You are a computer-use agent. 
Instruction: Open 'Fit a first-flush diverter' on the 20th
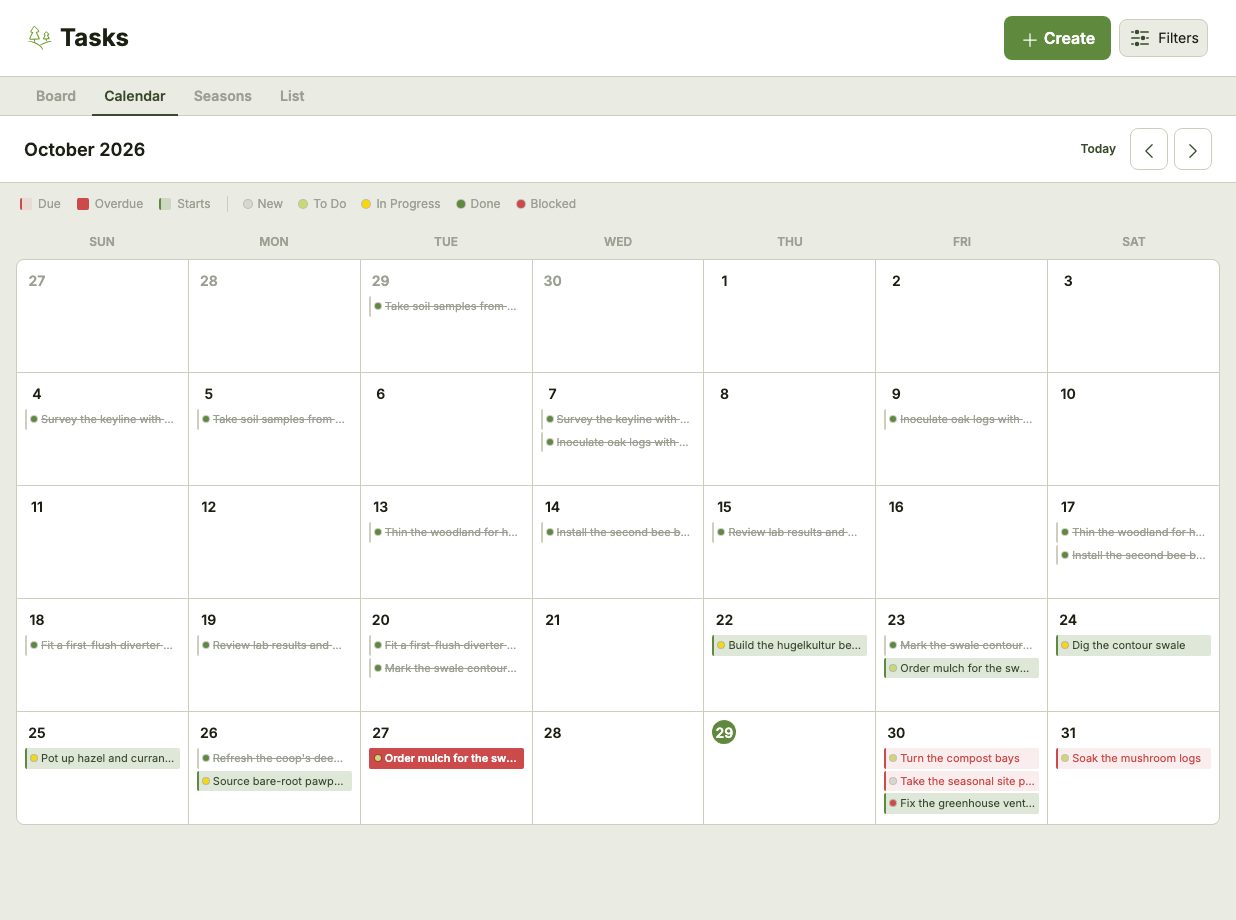(x=446, y=645)
